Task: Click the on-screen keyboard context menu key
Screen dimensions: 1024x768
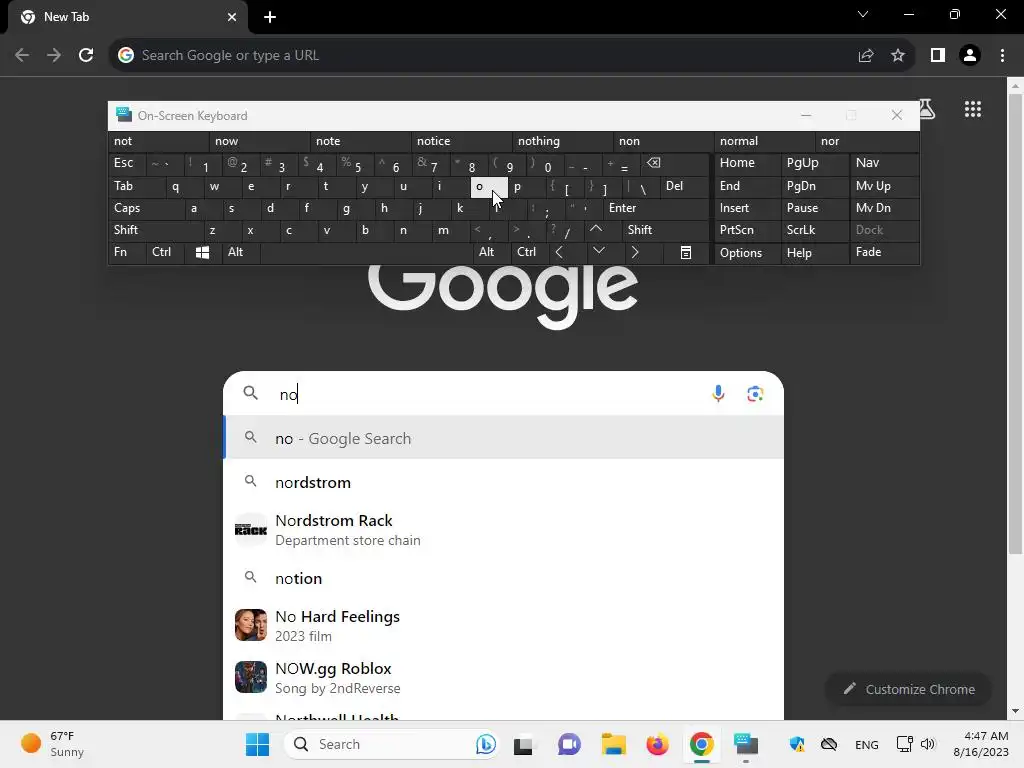Action: click(x=686, y=252)
